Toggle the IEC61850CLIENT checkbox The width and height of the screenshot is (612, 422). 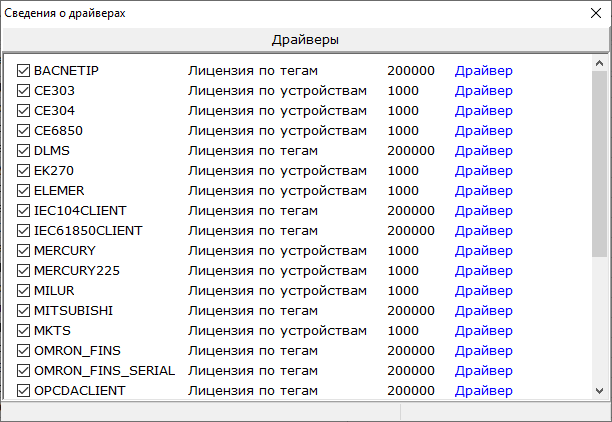pos(23,230)
